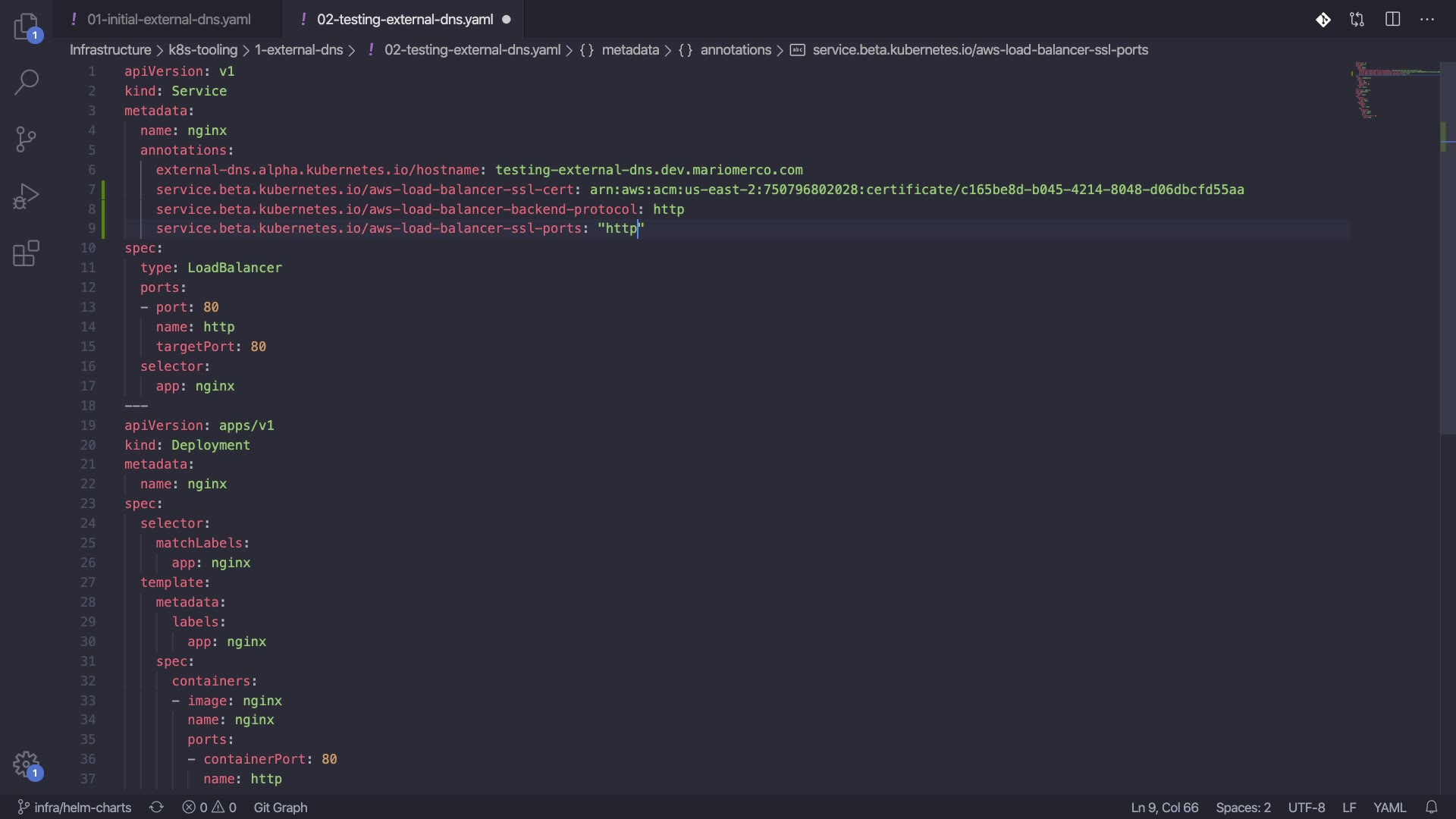Expand the annotations breadcrumb segment

[735, 50]
